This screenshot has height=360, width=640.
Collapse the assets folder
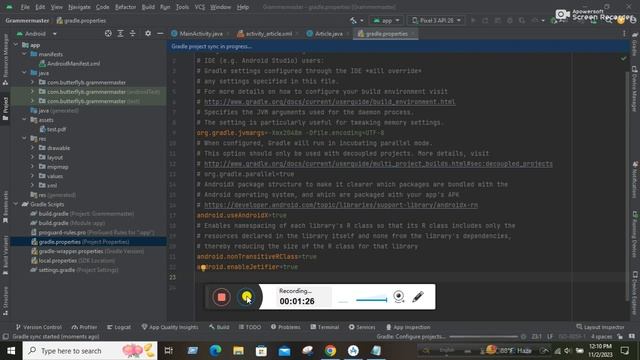(x=24, y=120)
